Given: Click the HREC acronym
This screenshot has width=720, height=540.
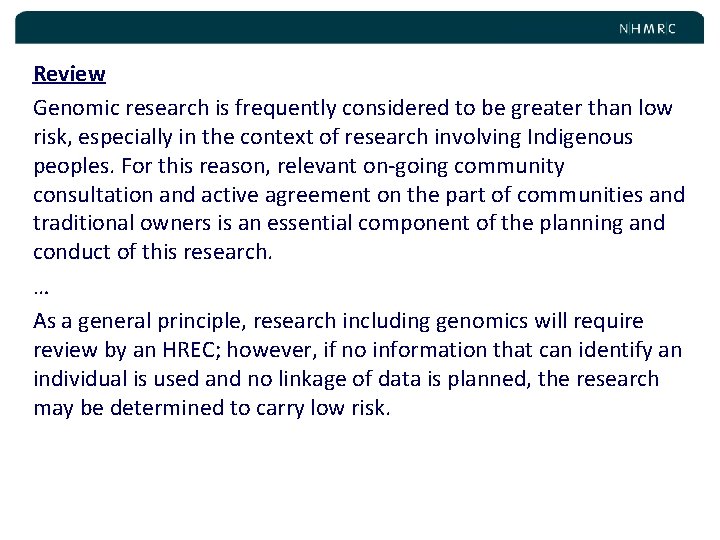Looking at the screenshot, I should pyautogui.click(x=188, y=350).
